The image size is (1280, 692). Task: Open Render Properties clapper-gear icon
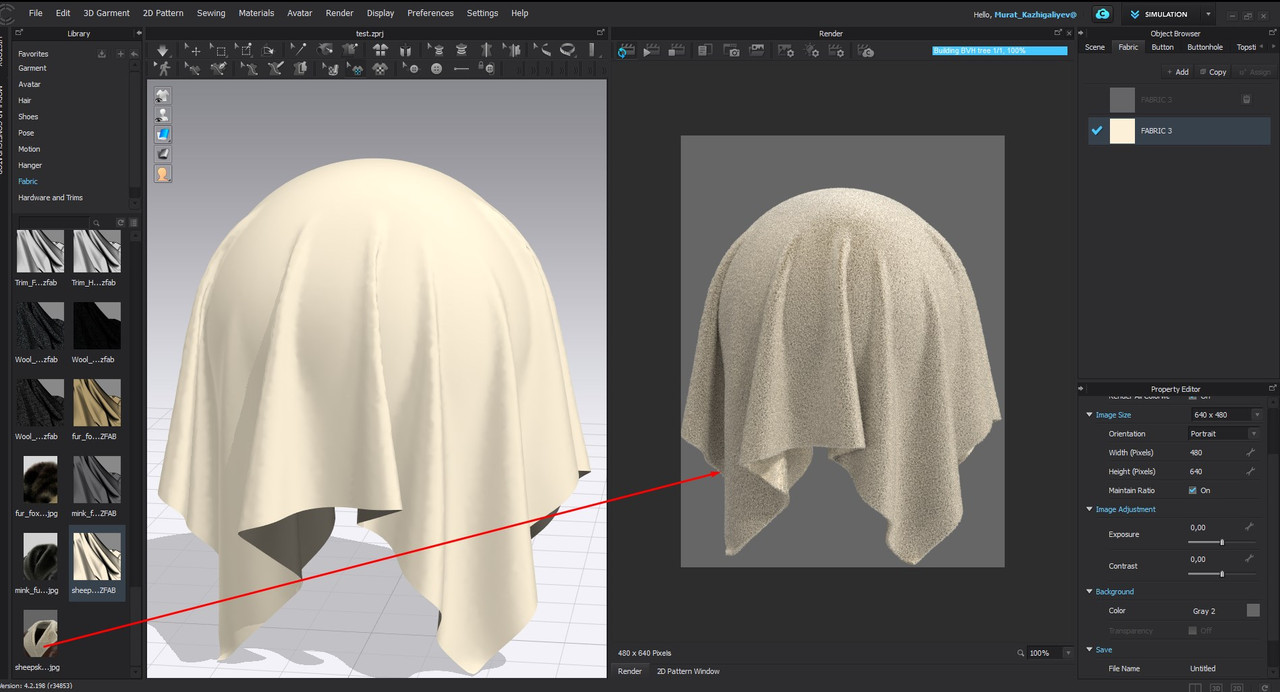(x=838, y=51)
